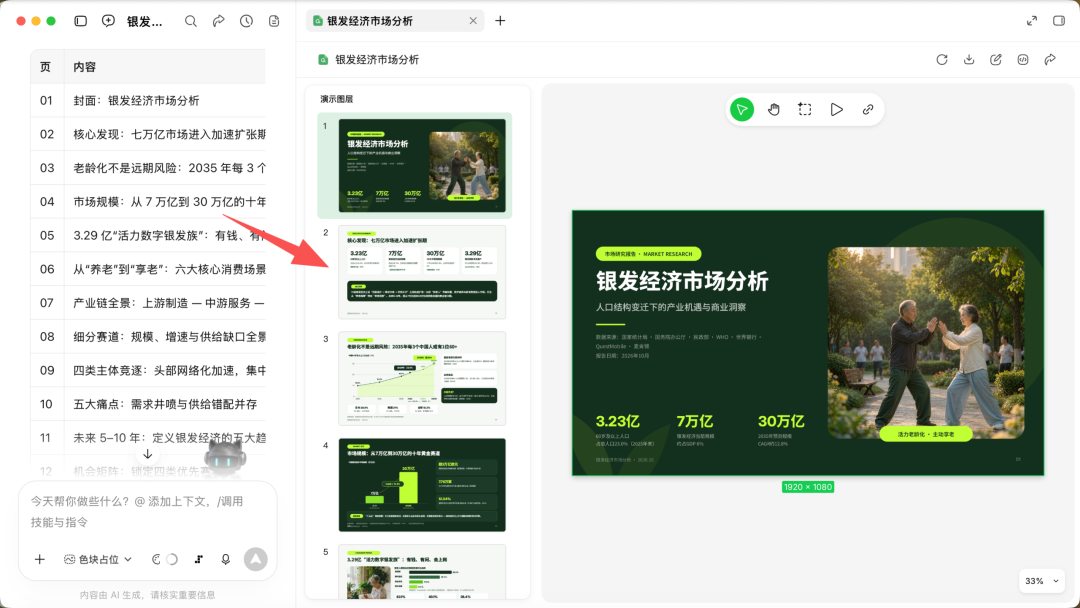Refresh the presentation preview
Viewport: 1080px width, 608px height.
click(x=942, y=59)
